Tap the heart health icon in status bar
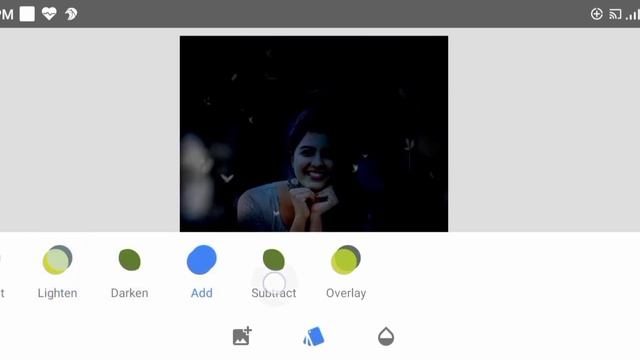 point(49,14)
